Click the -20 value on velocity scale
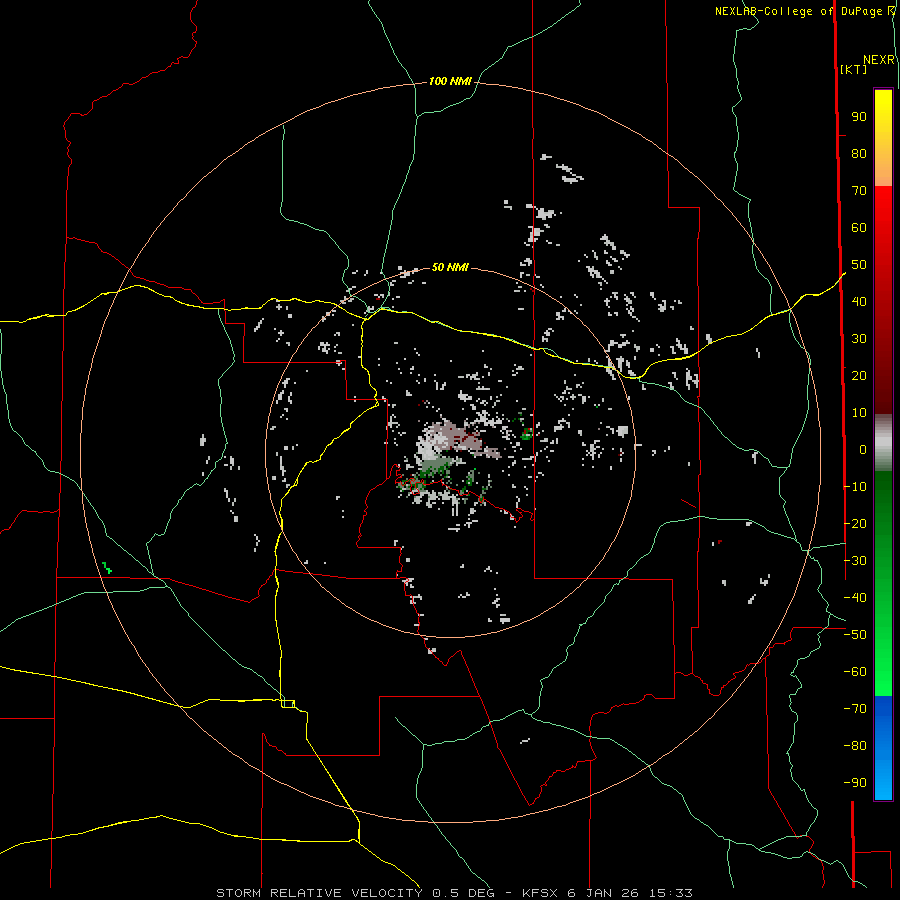 (855, 523)
